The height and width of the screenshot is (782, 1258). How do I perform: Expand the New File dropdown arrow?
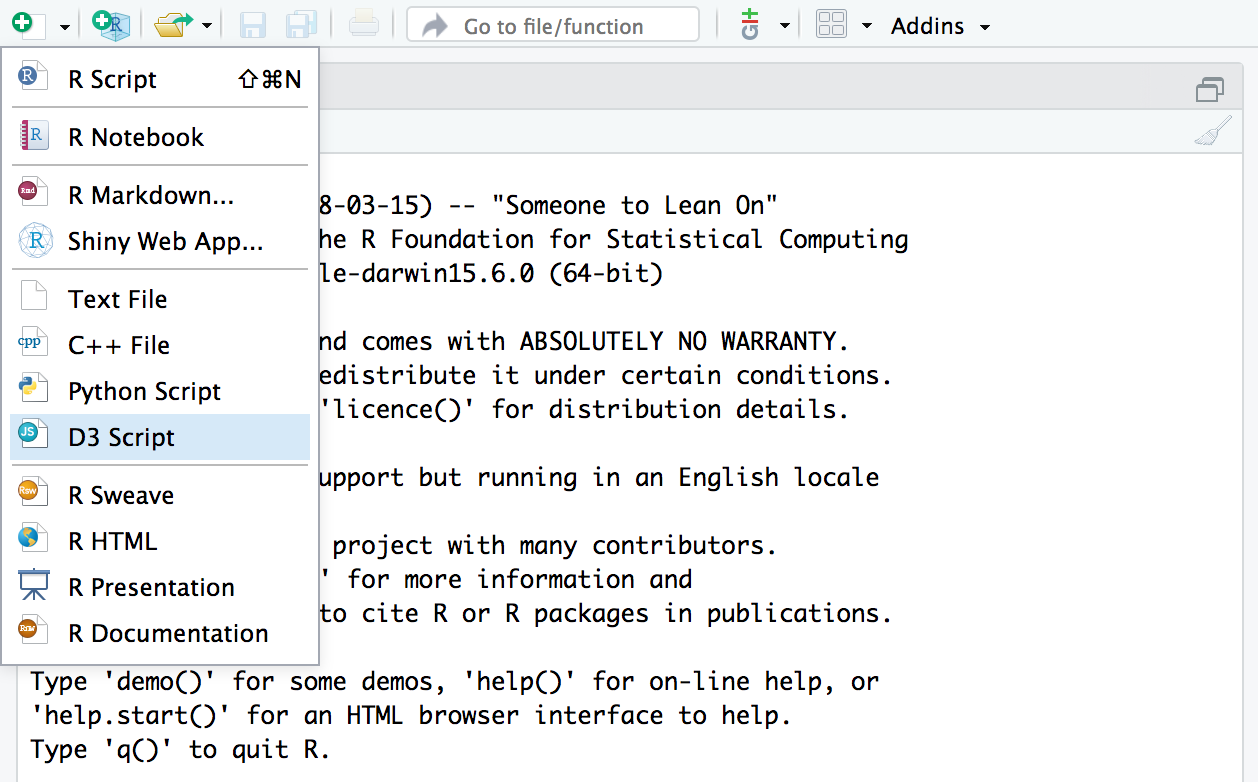point(64,26)
